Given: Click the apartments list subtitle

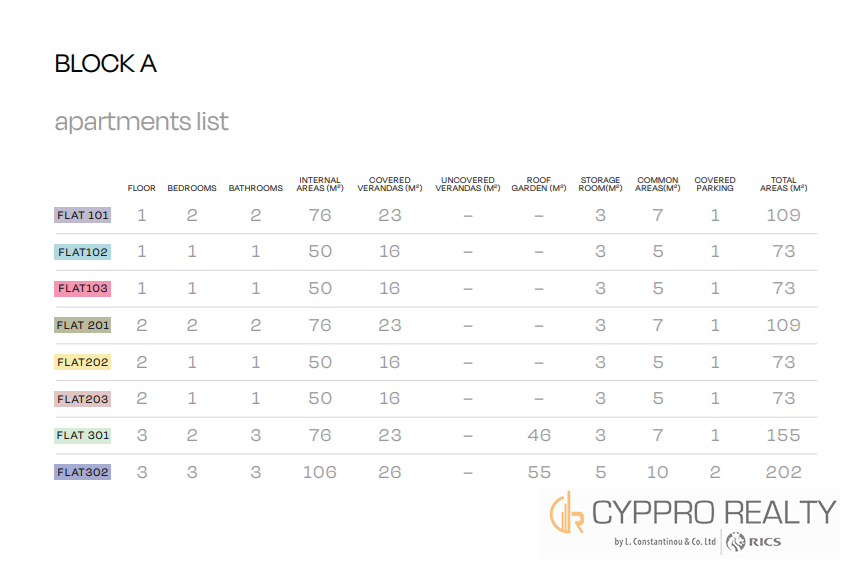Looking at the screenshot, I should click(x=141, y=122).
